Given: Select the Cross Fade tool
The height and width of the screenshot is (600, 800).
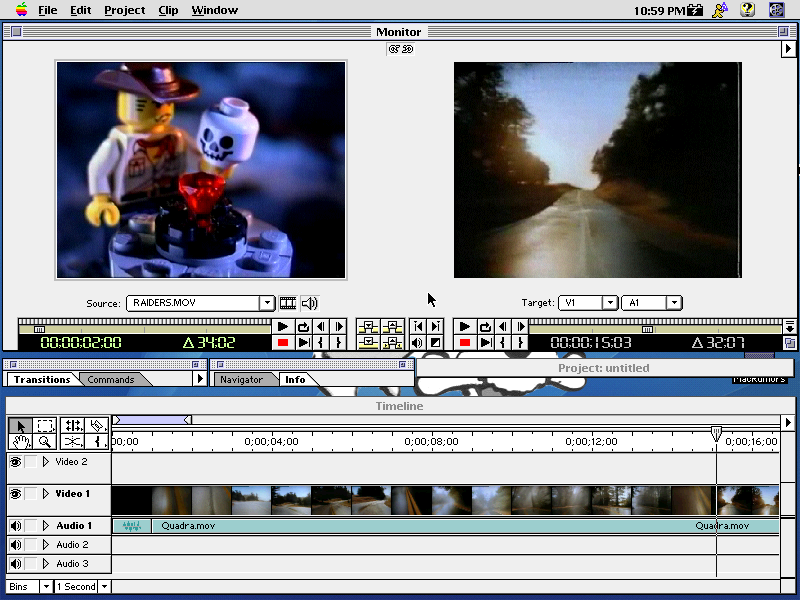Looking at the screenshot, I should point(72,442).
